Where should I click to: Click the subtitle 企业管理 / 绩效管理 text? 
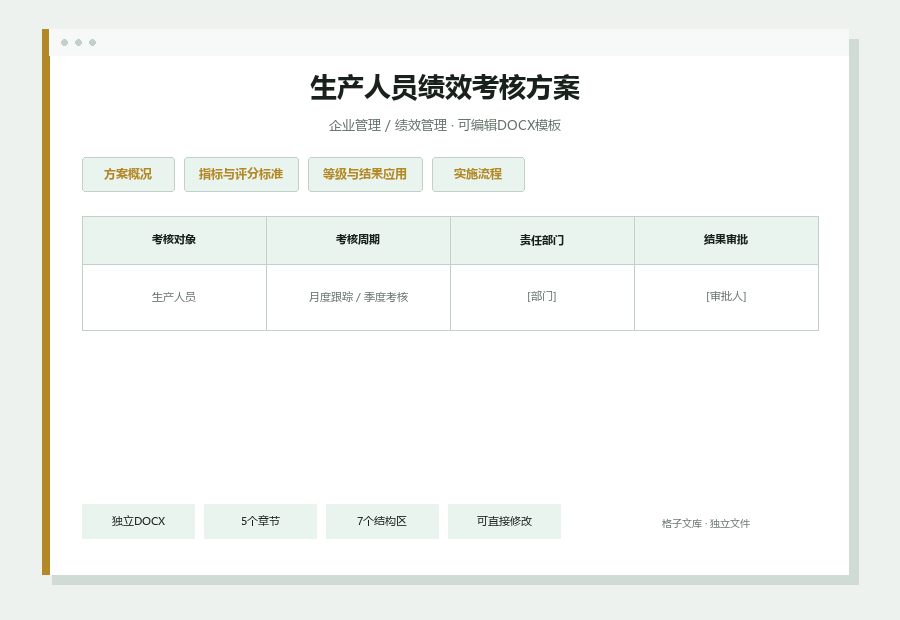(388, 125)
